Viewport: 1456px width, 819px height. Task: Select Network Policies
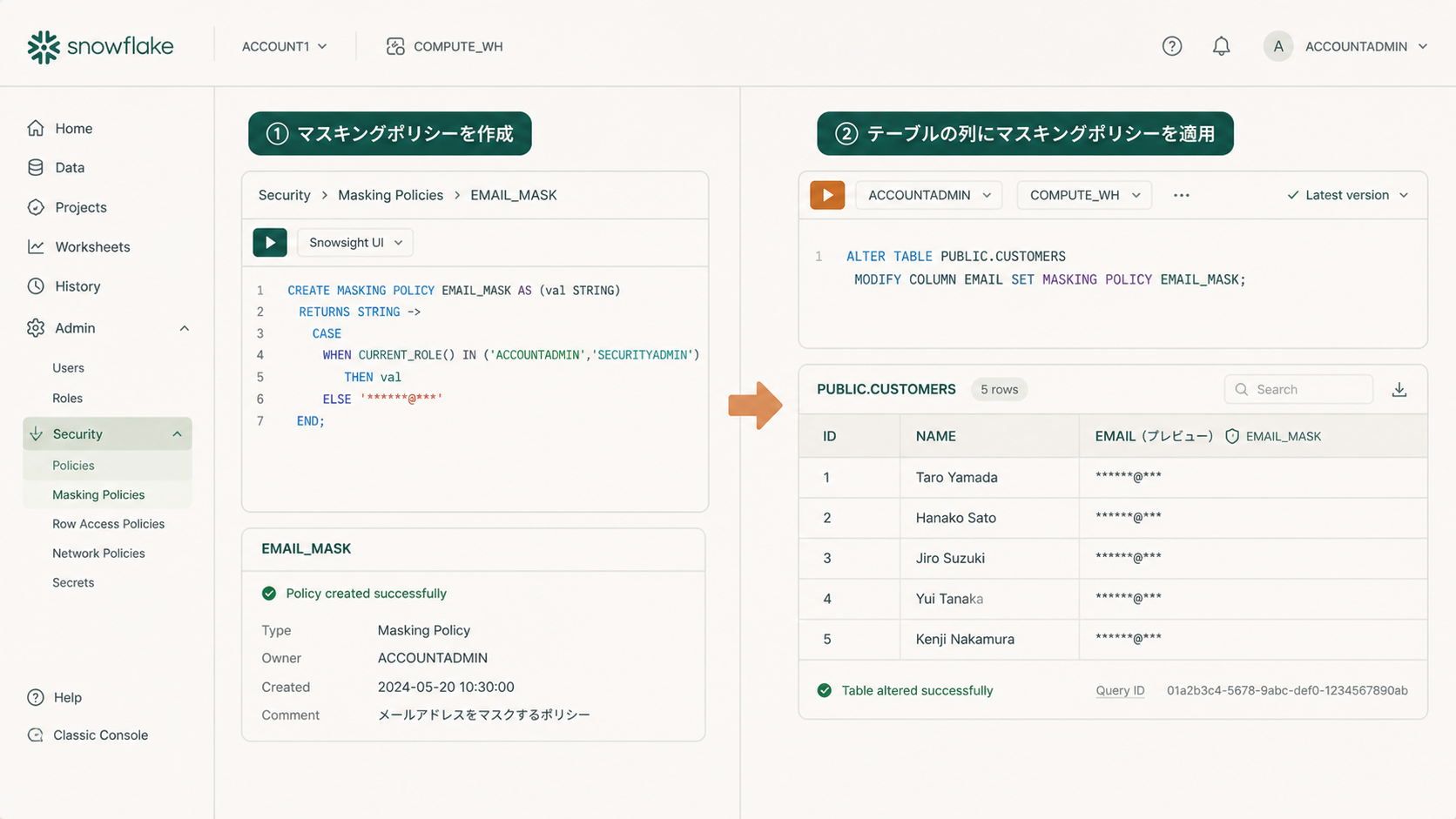[98, 554]
